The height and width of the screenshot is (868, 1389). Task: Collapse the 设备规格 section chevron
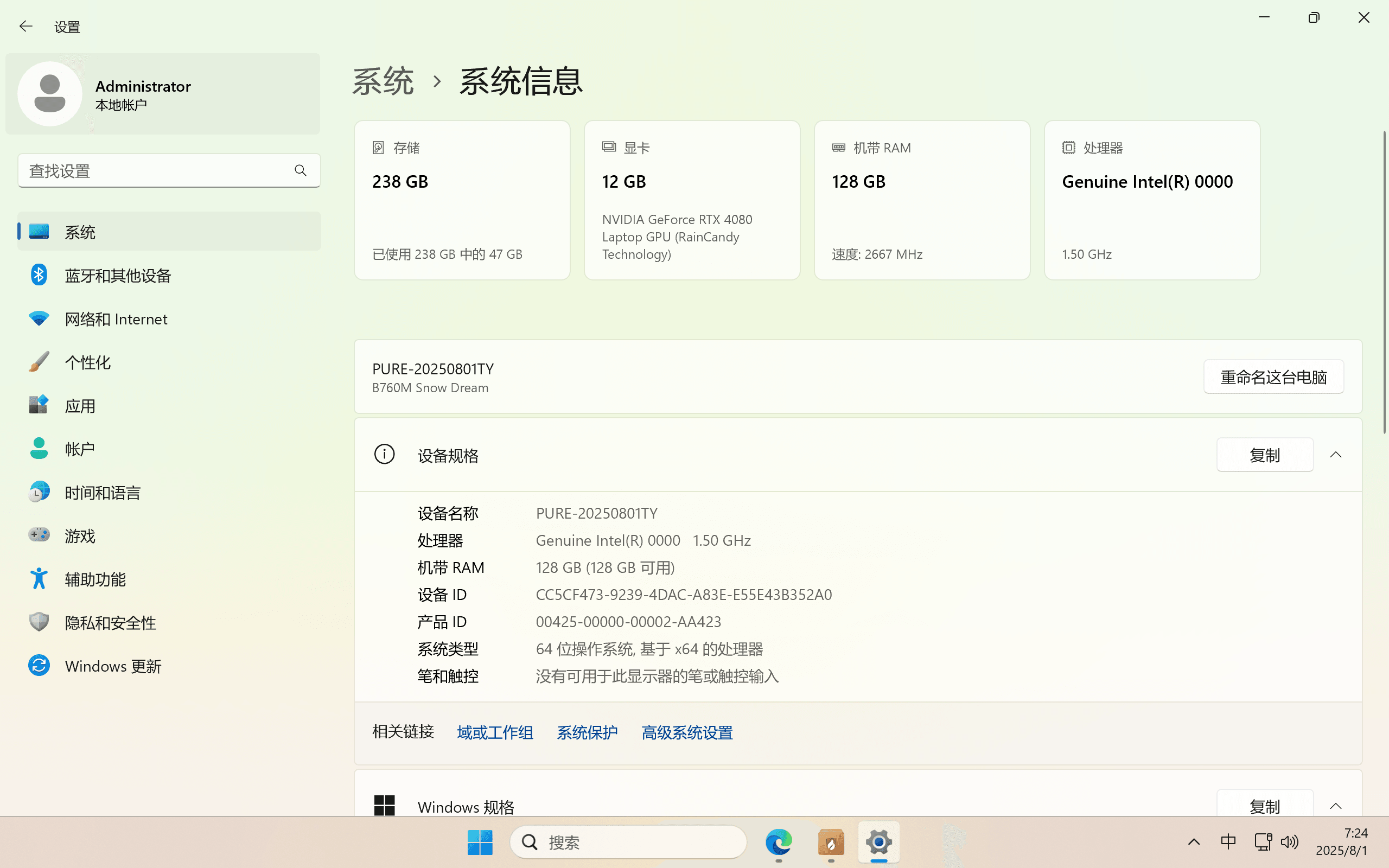click(1336, 455)
